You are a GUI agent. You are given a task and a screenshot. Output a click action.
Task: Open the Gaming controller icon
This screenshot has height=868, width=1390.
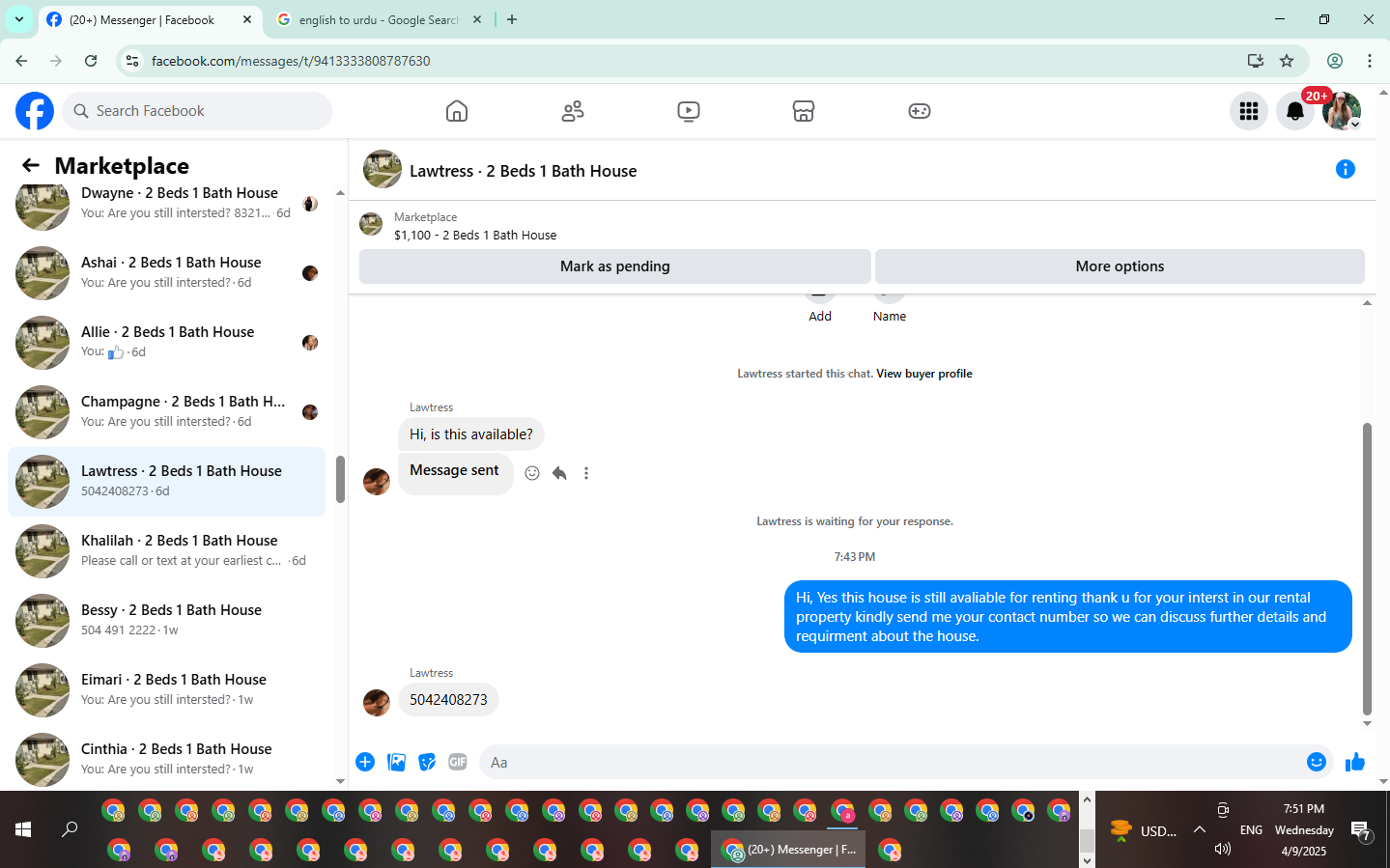(x=920, y=111)
